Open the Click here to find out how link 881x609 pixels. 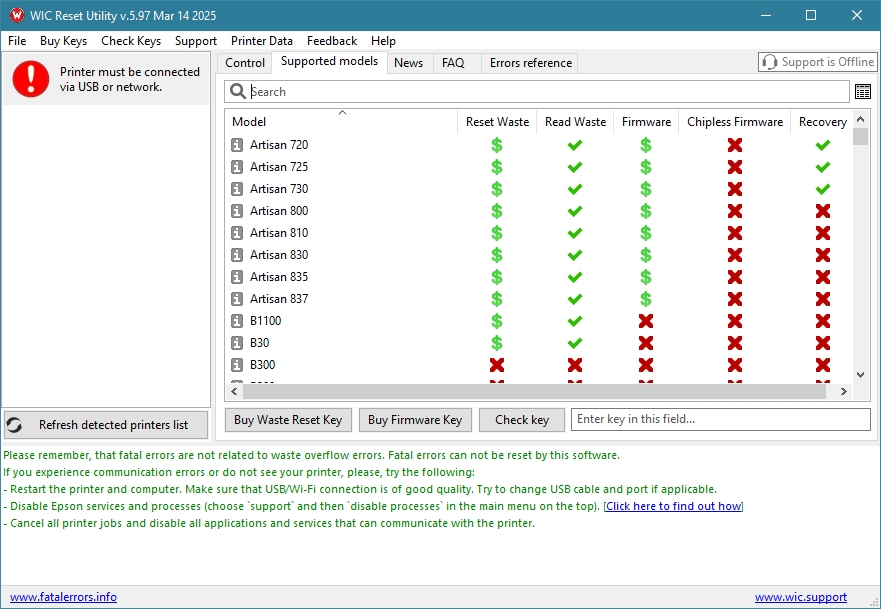coord(673,506)
